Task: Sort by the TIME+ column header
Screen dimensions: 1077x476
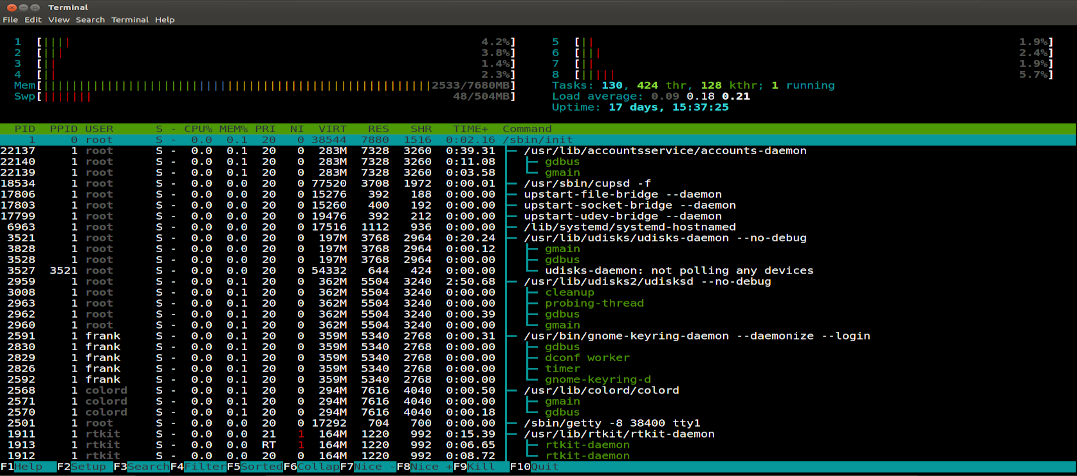Action: point(471,129)
